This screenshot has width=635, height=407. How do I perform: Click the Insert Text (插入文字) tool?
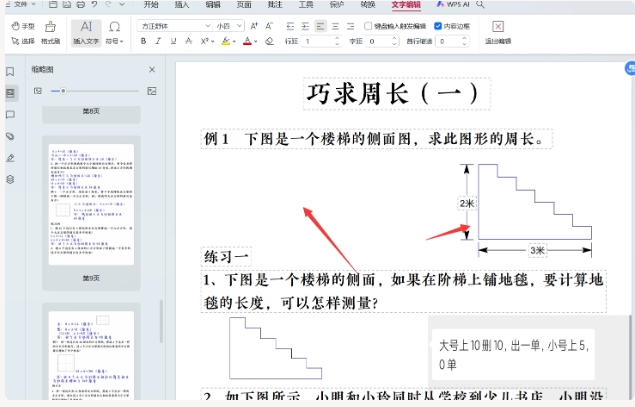coord(86,33)
